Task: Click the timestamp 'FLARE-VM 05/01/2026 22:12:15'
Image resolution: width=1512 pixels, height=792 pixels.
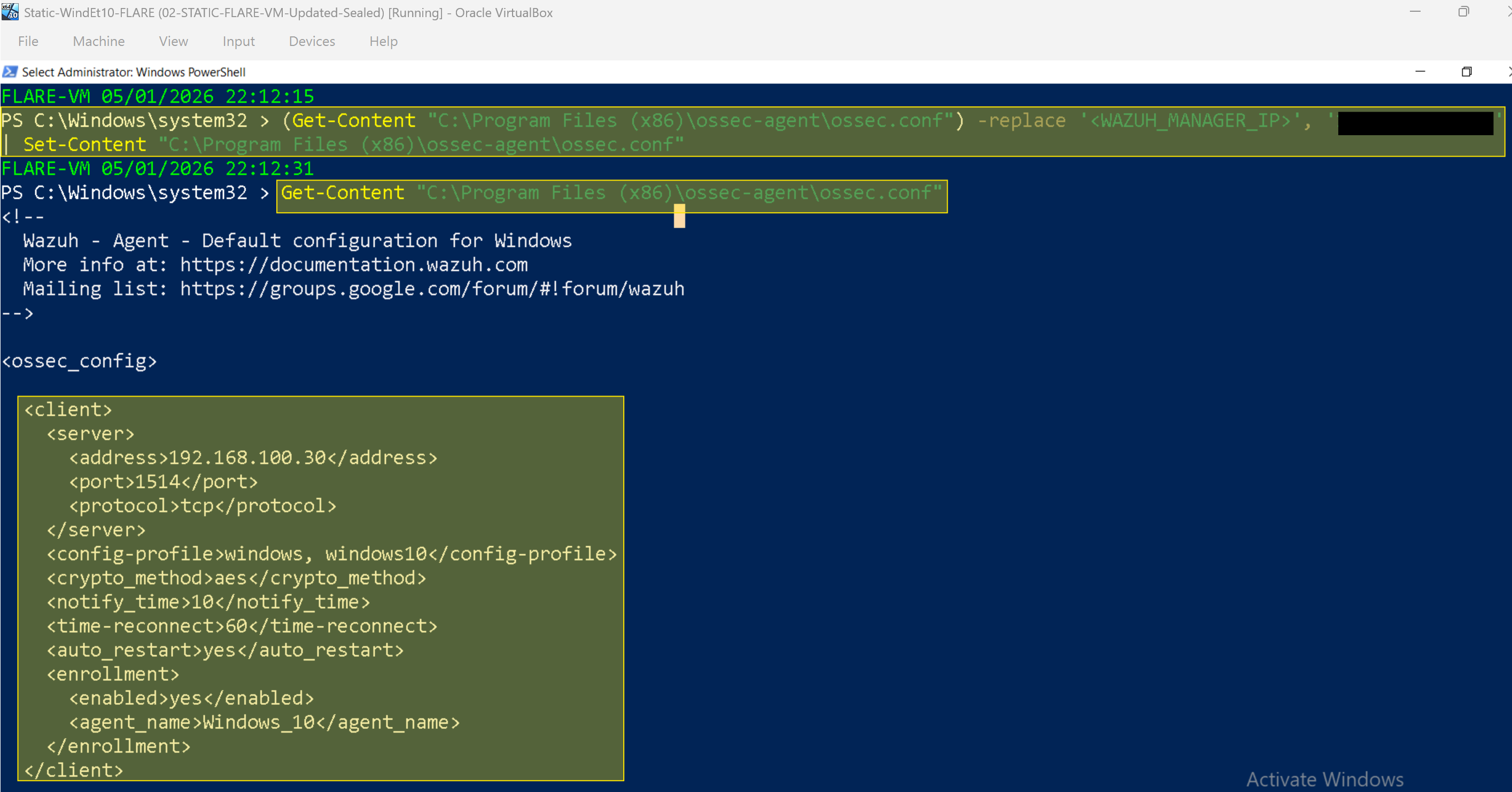Action: (157, 96)
